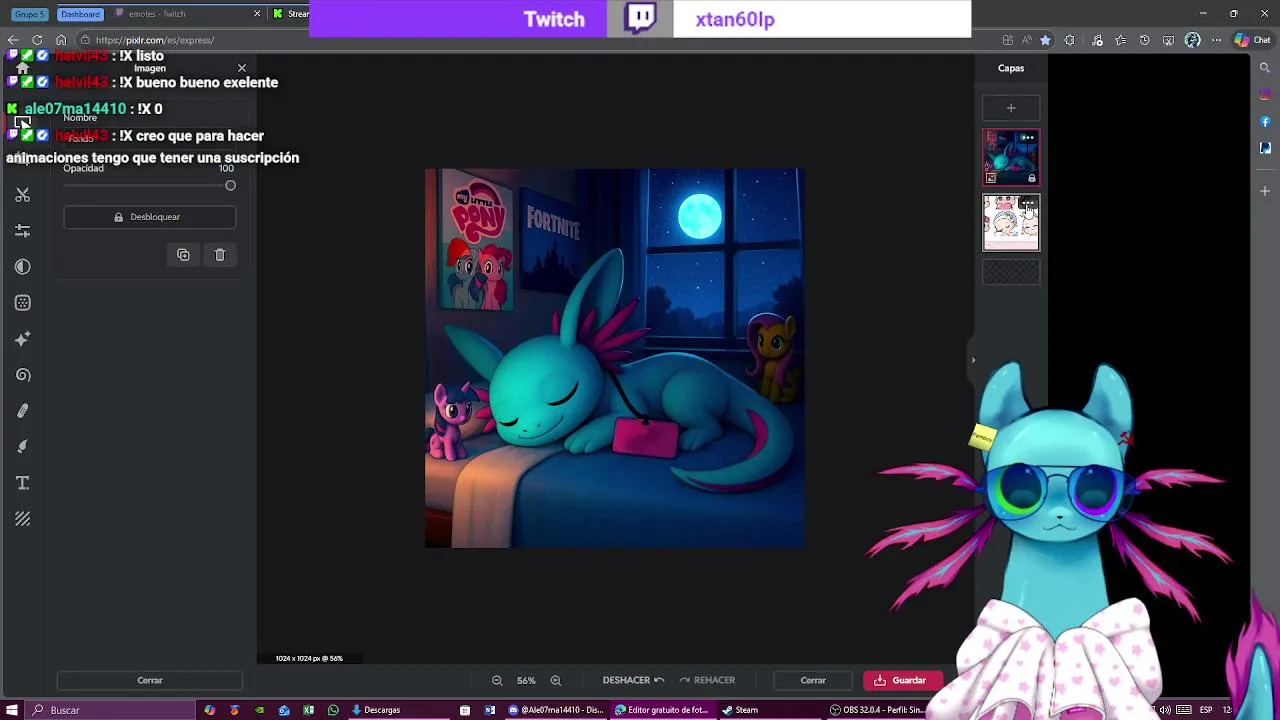The width and height of the screenshot is (1280, 720).
Task: Adjust the Opacidad slider handle
Action: click(x=230, y=186)
